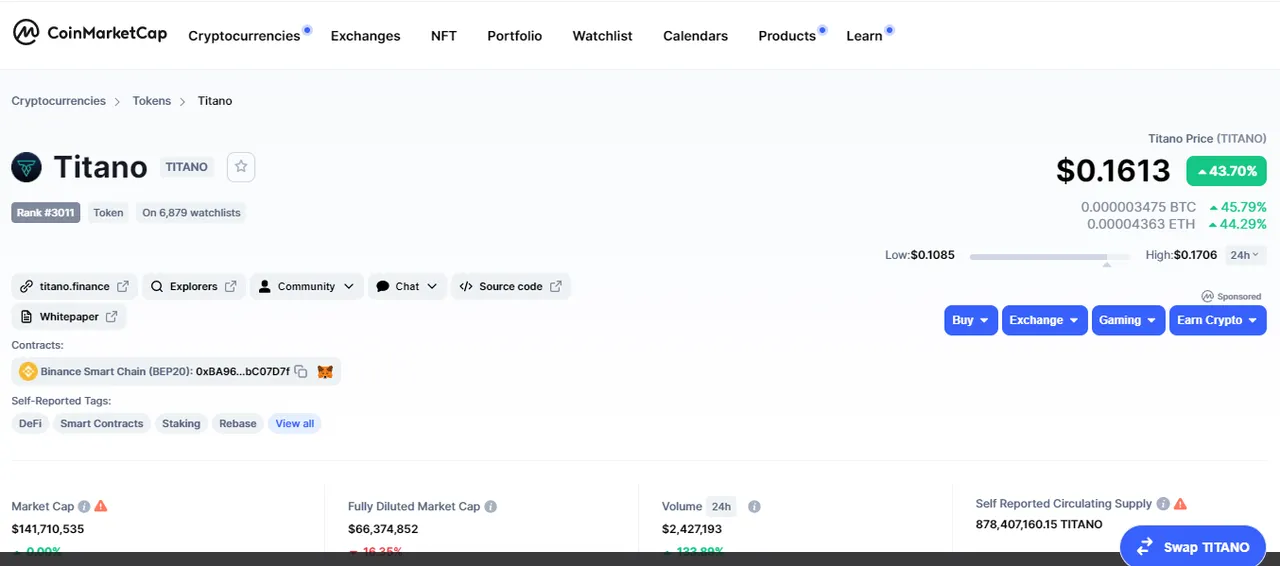
Task: Go to Portfolio
Action: pyautogui.click(x=515, y=36)
